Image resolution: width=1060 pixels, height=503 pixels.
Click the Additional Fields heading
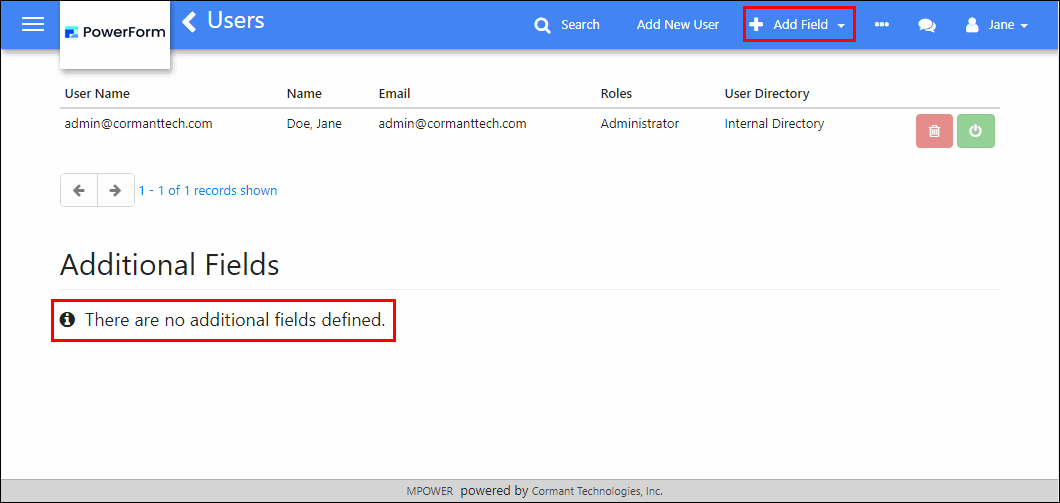tap(170, 264)
